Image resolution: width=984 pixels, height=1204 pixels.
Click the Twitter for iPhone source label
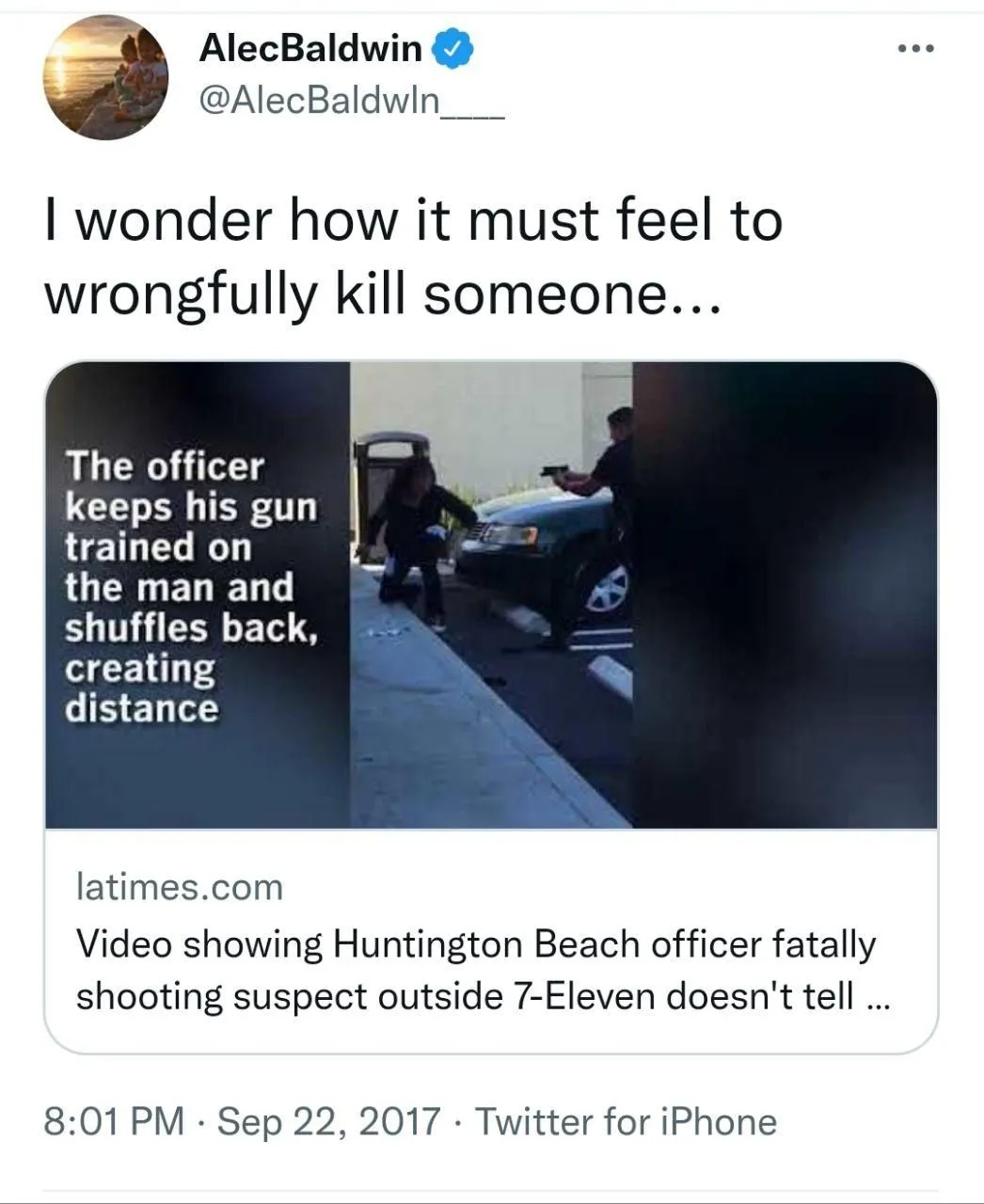[x=626, y=1121]
